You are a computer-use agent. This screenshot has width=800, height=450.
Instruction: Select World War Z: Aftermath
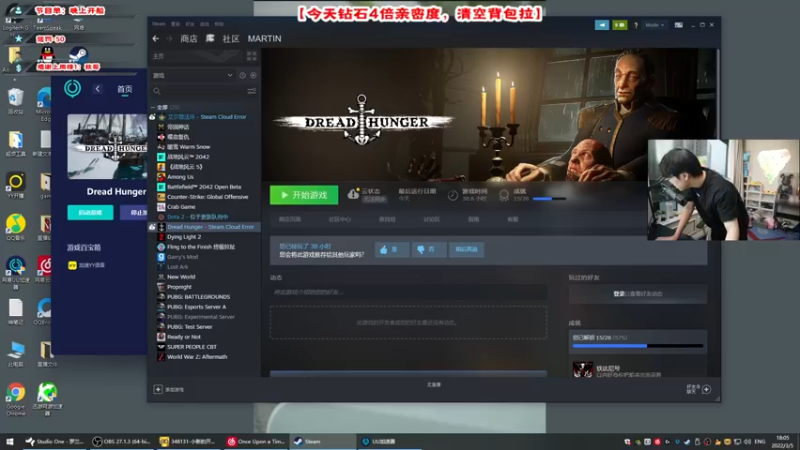[x=197, y=357]
